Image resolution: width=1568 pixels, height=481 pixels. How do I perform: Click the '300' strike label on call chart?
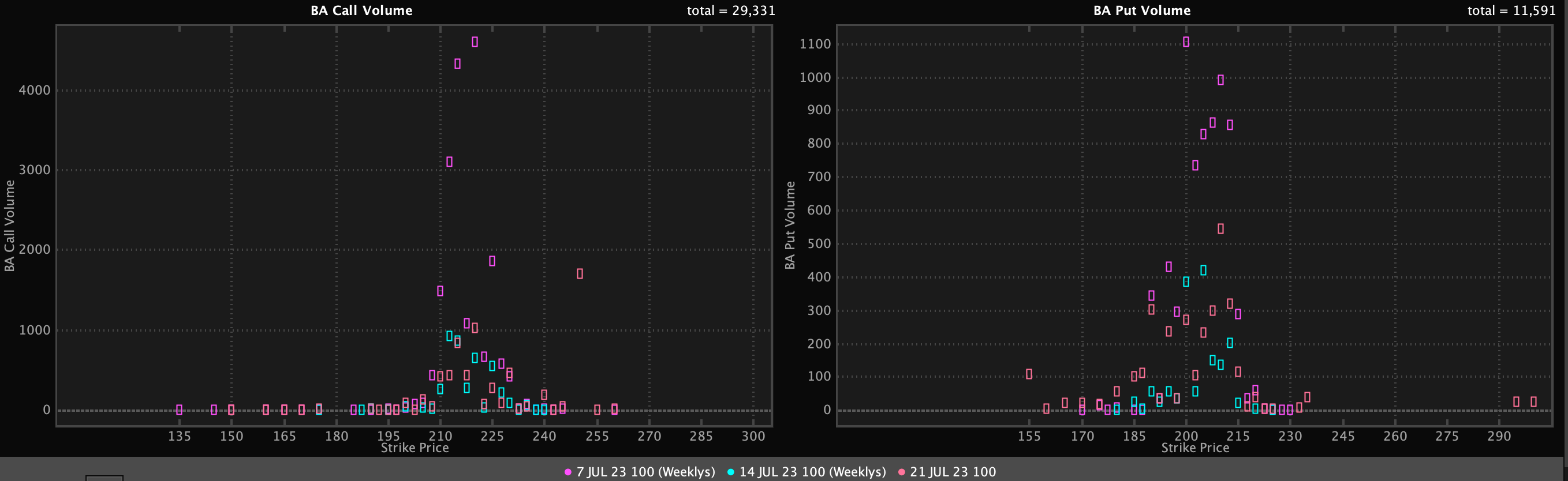pos(753,436)
